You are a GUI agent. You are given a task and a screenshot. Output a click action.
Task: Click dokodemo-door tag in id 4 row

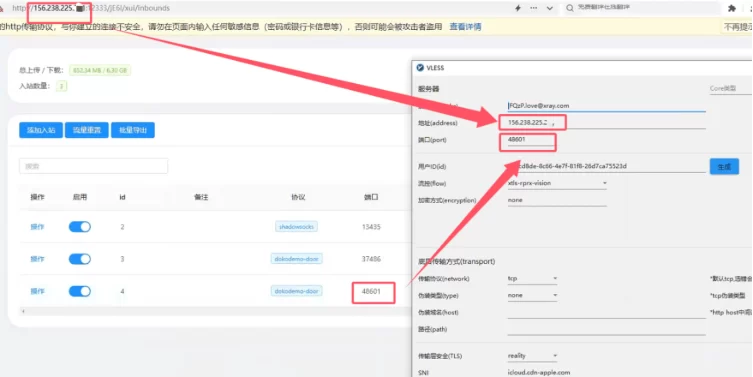click(x=296, y=291)
